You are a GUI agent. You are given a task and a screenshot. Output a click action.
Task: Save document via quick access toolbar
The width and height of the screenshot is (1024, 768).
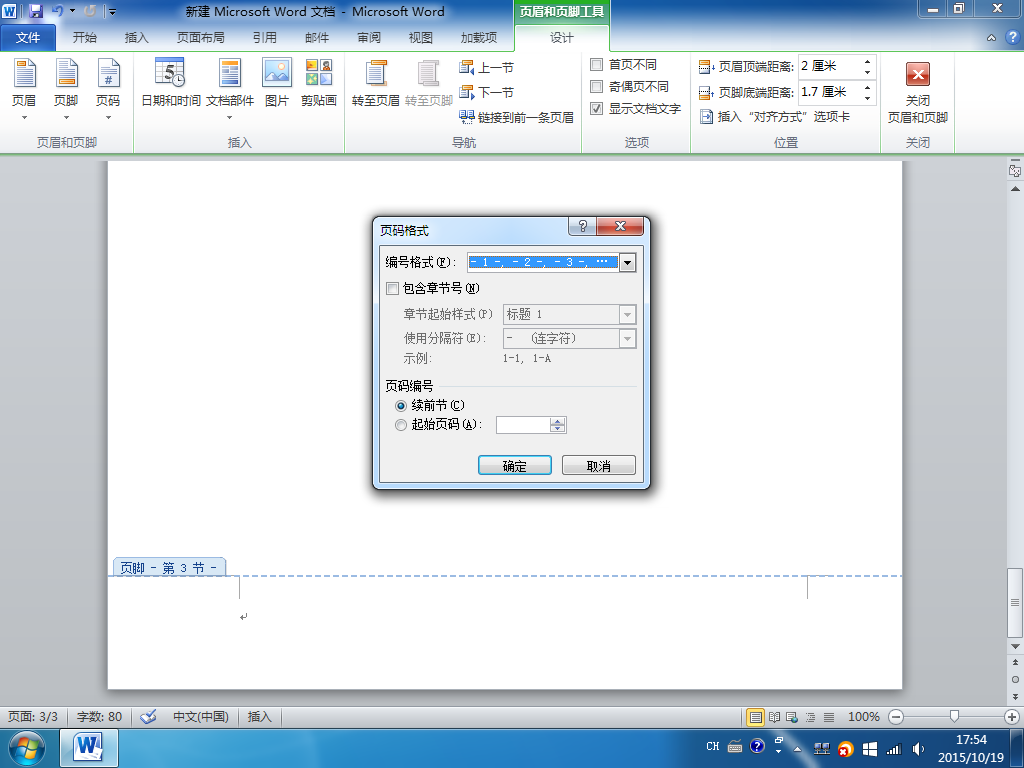(35, 11)
